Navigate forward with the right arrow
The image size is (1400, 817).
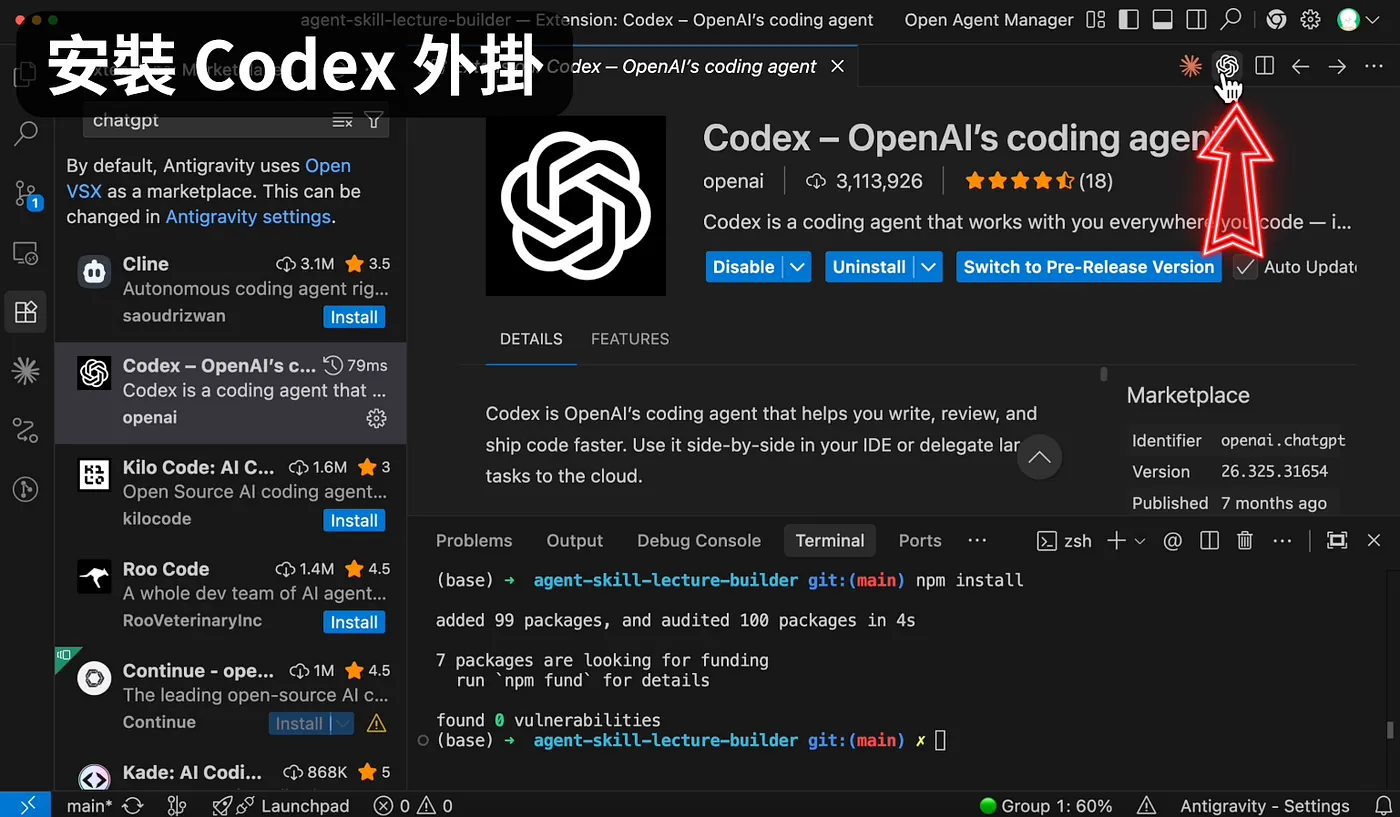[1337, 66]
